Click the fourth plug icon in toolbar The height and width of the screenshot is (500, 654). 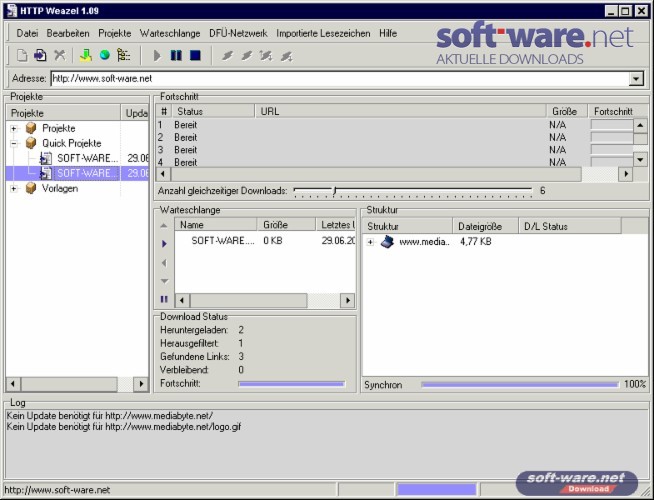286,56
